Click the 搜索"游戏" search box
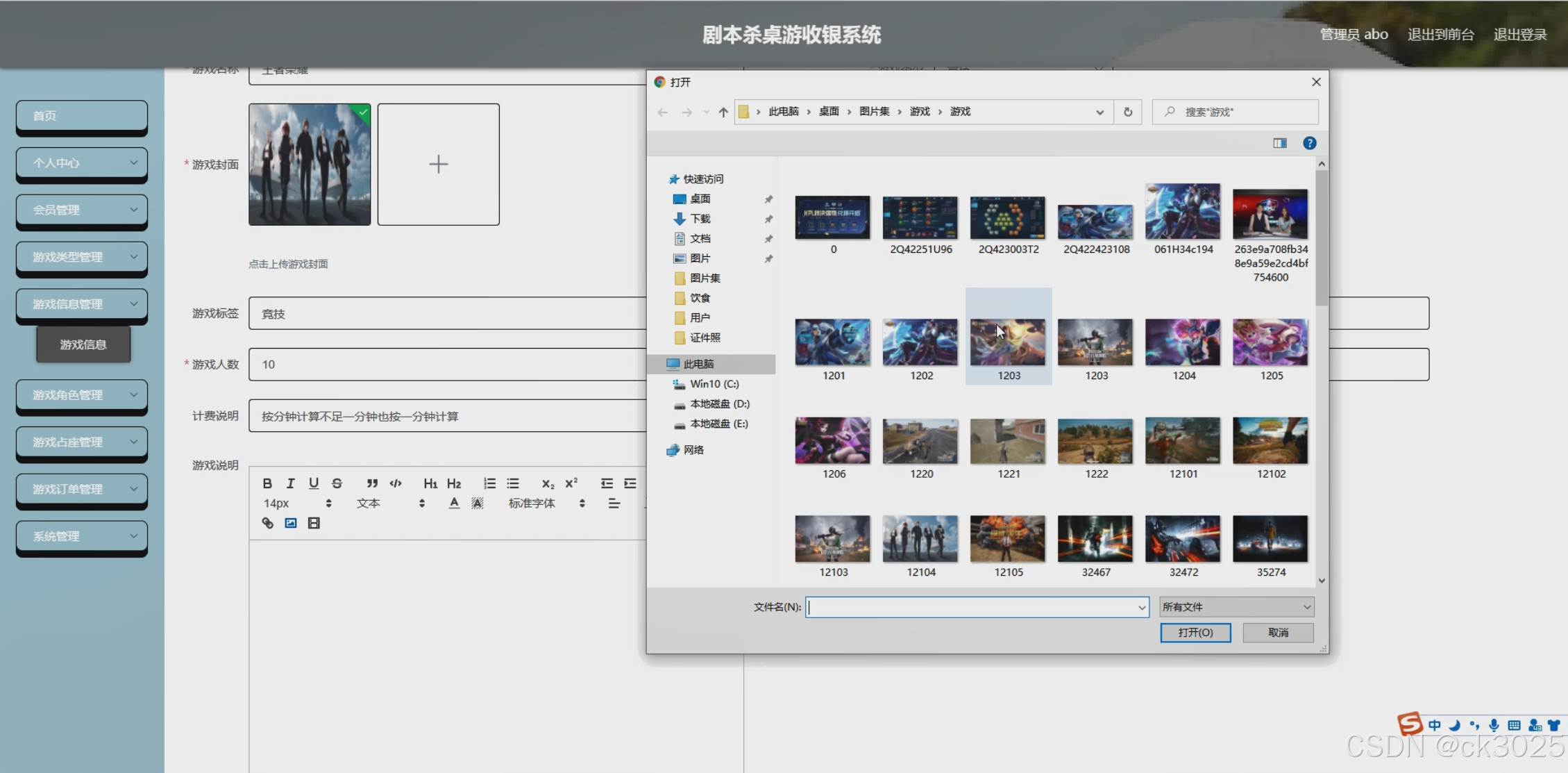 point(1236,112)
